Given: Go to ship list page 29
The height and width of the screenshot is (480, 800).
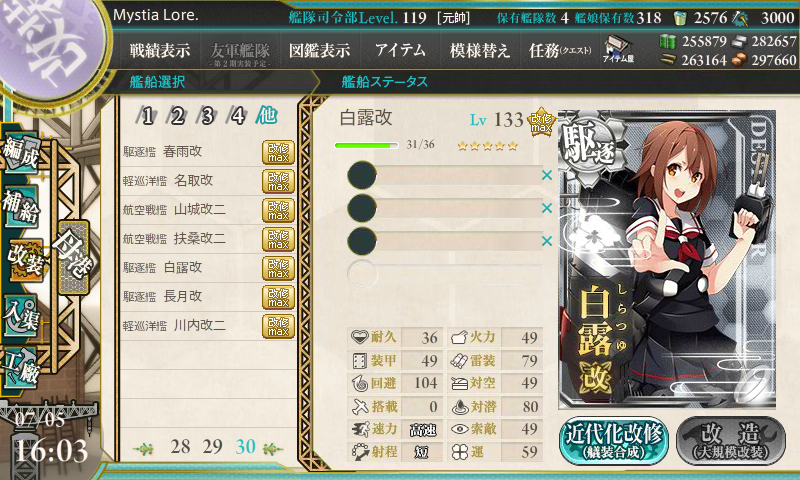Looking at the screenshot, I should 212,447.
